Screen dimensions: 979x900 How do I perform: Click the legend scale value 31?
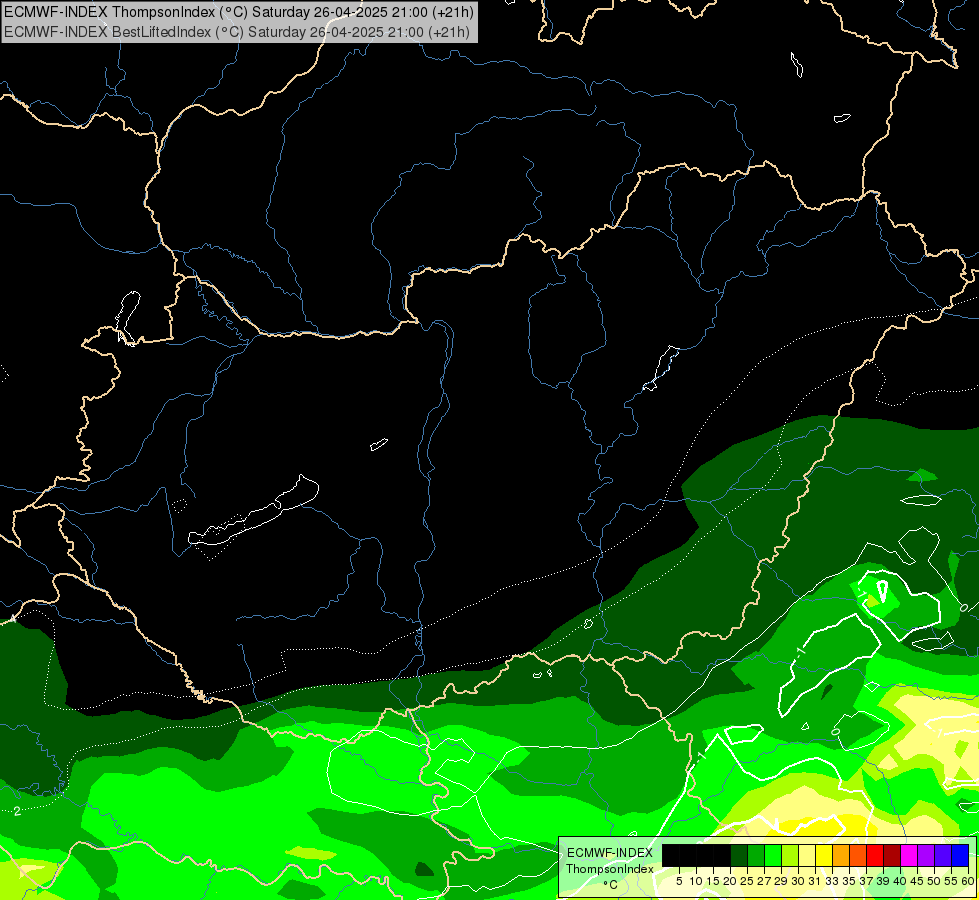pyautogui.click(x=815, y=881)
